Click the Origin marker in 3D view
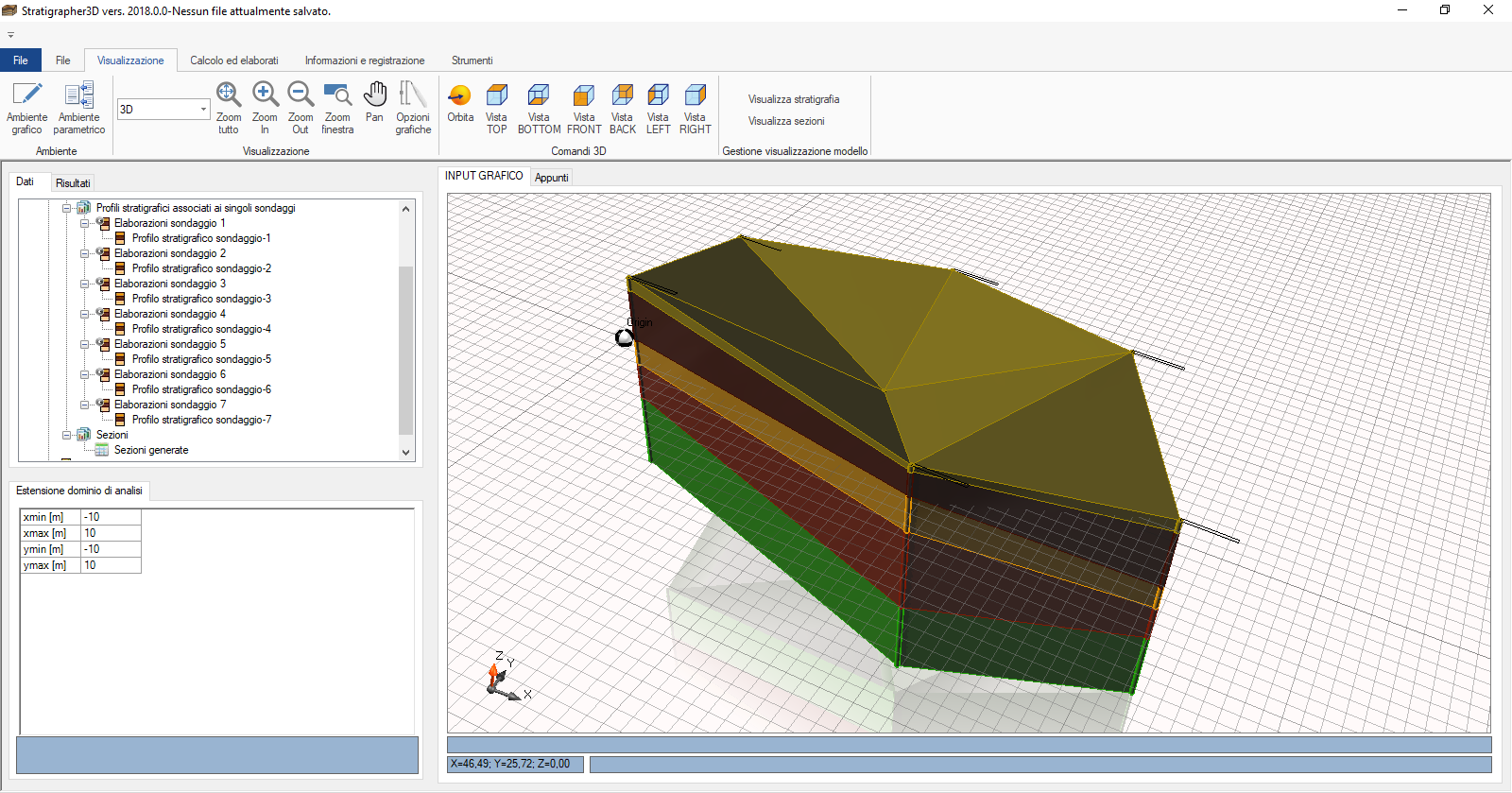The image size is (1512, 793). pyautogui.click(x=625, y=337)
